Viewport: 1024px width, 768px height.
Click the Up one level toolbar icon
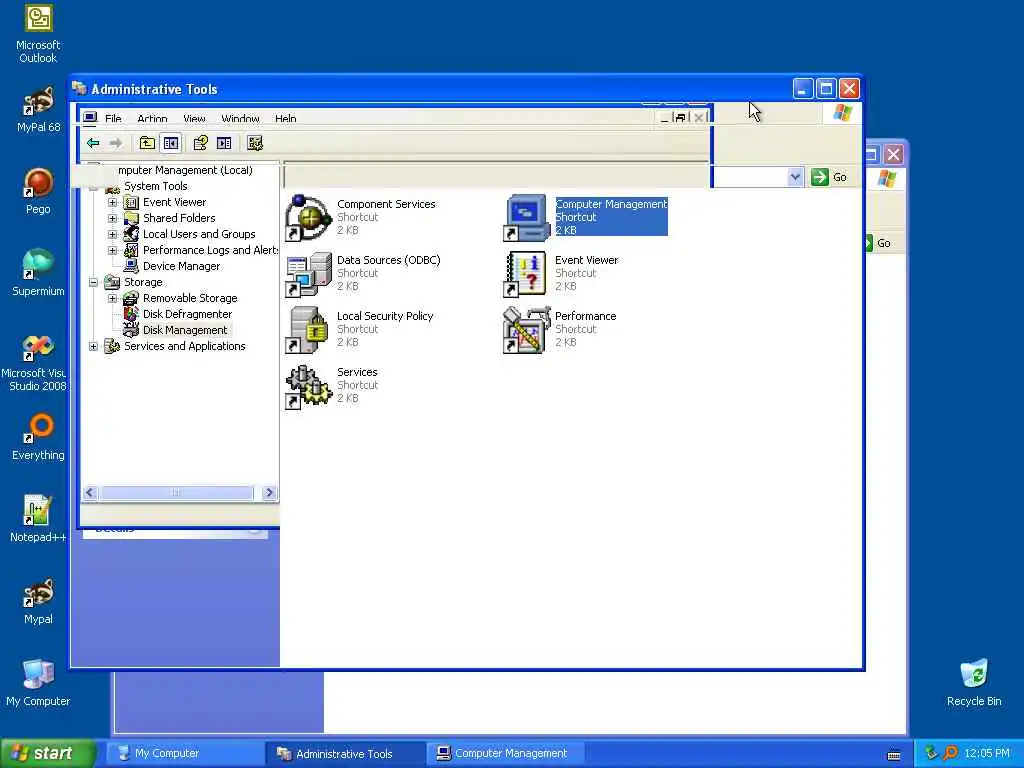[148, 143]
